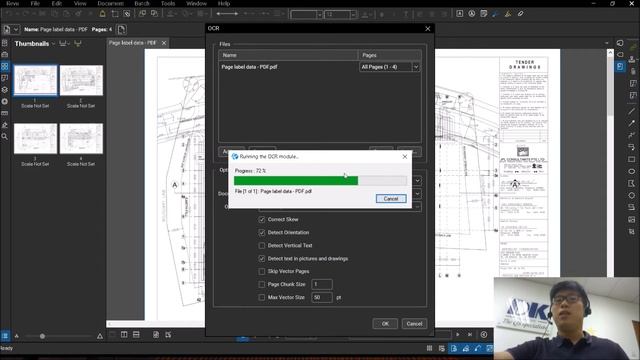Screen dimensions: 640x360
Task: Close the Page label data - PDF tab
Action: tap(164, 43)
